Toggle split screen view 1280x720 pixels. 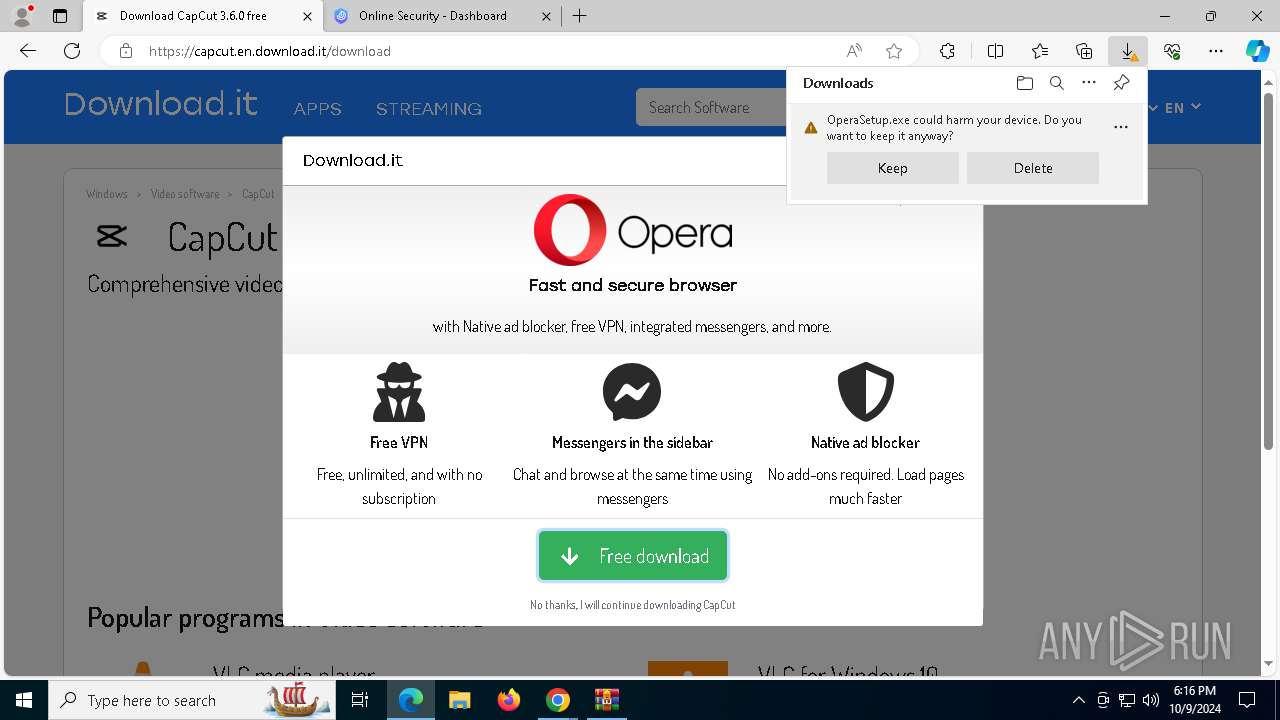click(x=995, y=51)
